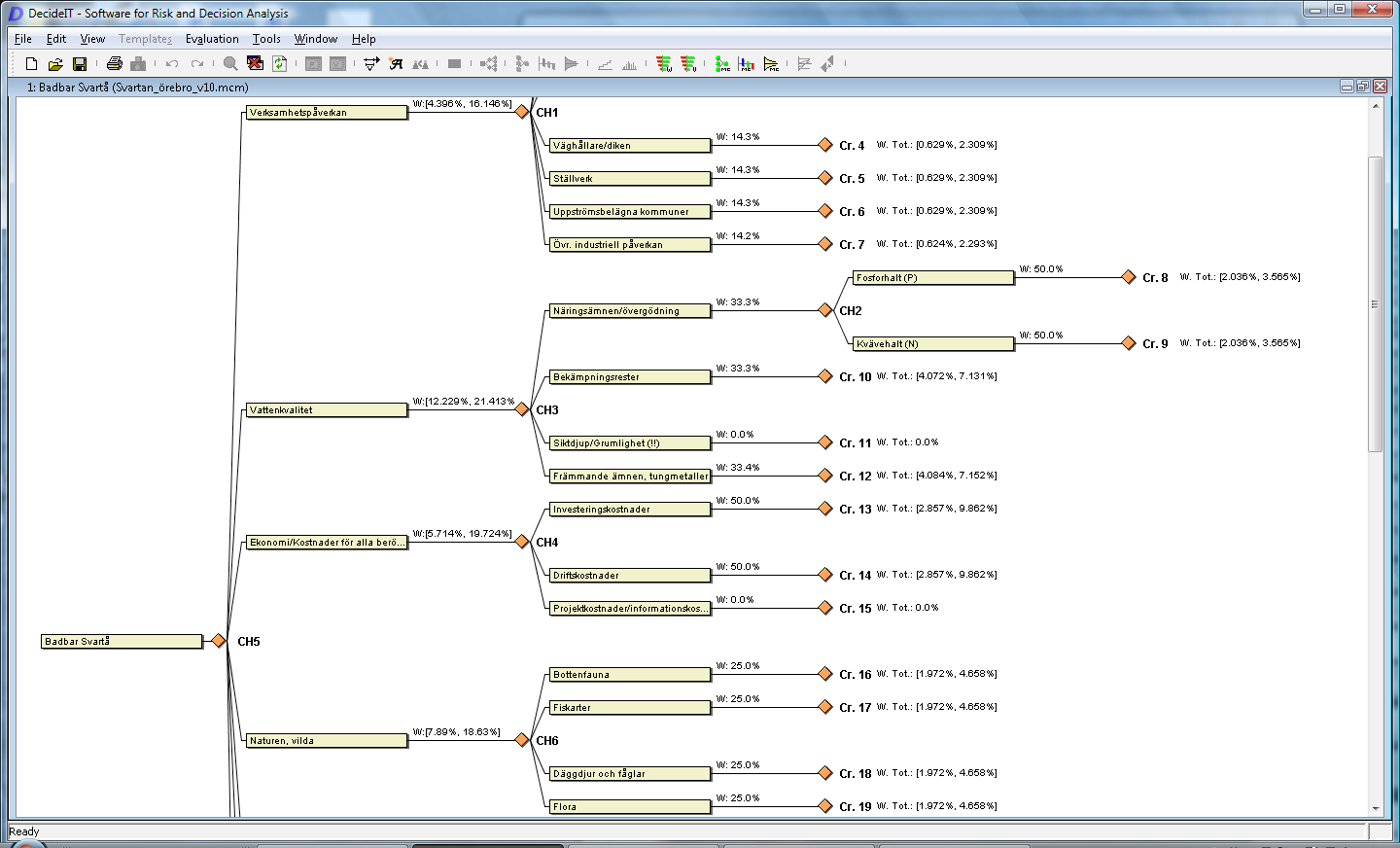Select the Fosforhalt (P) node

(933, 277)
